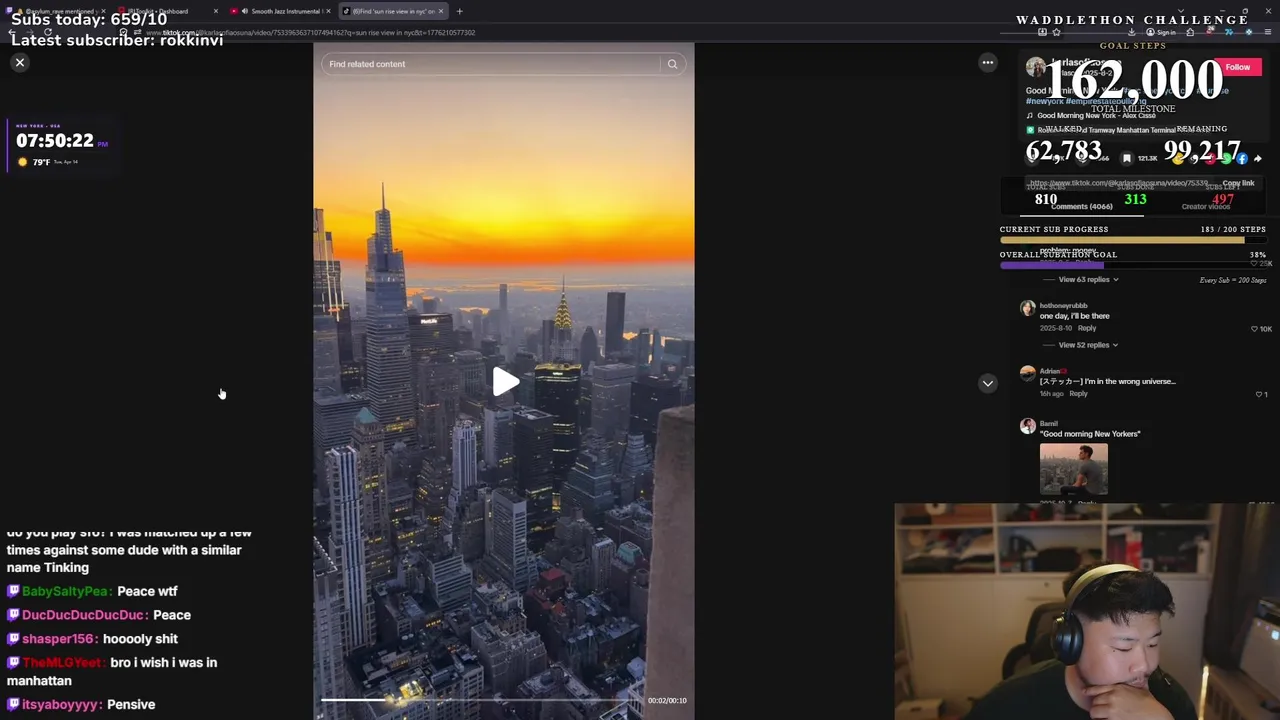Image resolution: width=1280 pixels, height=720 pixels.
Task: Switch to the Smooth Jazz Instrumental browser tab
Action: click(278, 11)
